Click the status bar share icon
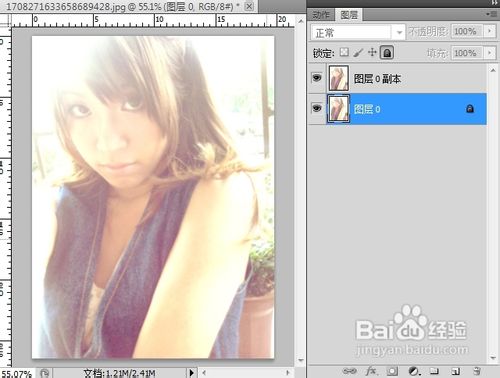 (44, 373)
